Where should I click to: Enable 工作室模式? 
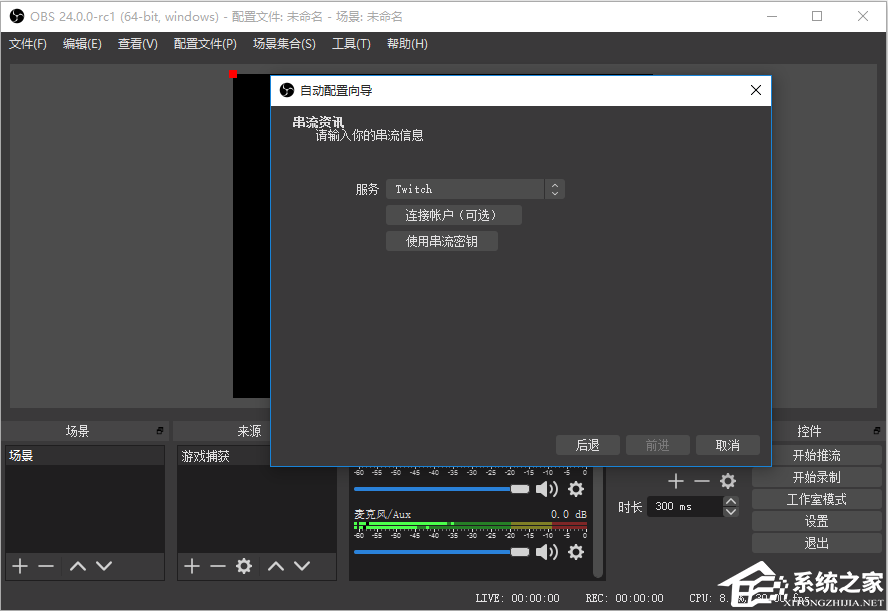click(816, 499)
